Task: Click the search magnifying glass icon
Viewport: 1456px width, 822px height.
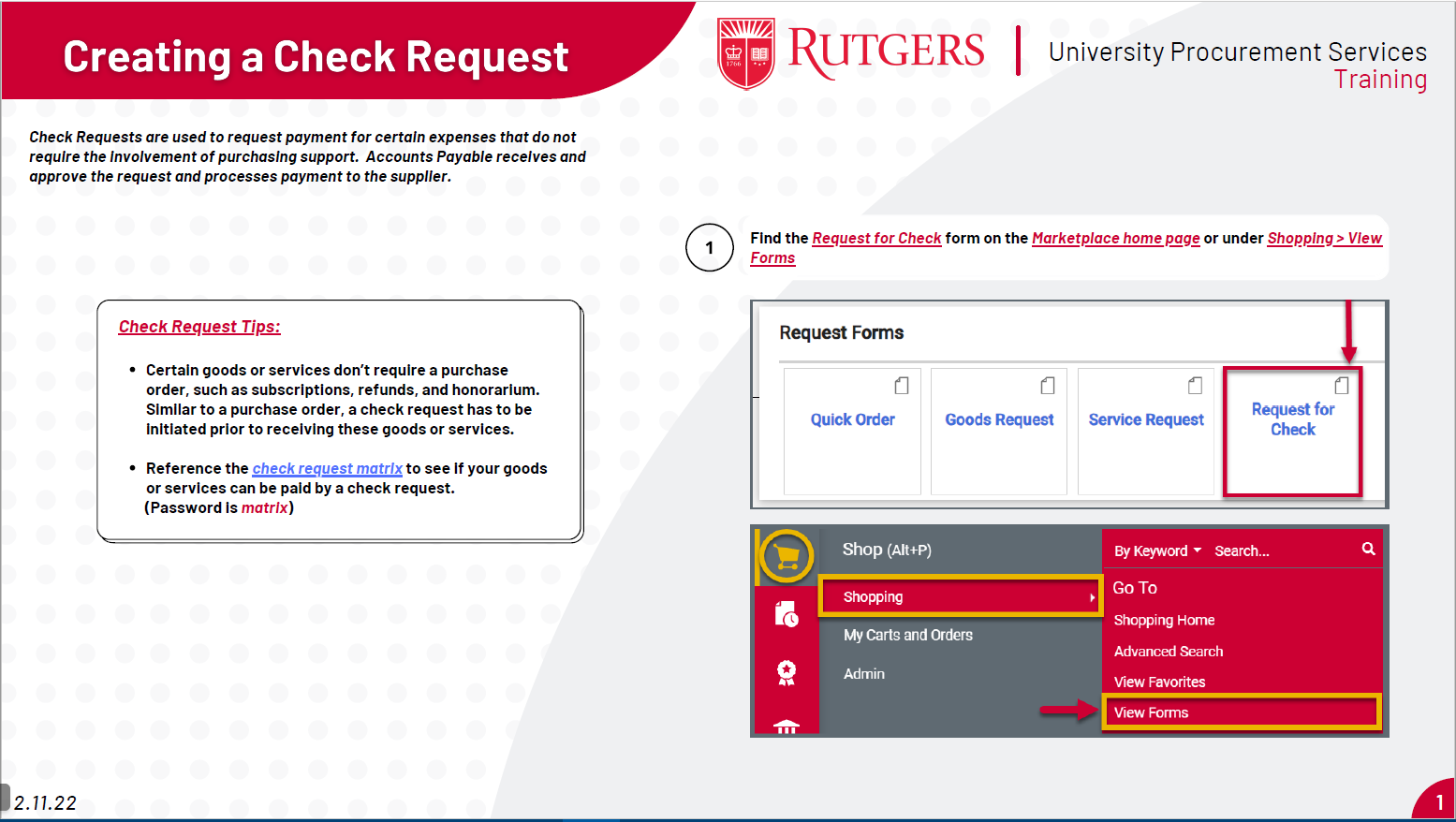Action: [1368, 550]
